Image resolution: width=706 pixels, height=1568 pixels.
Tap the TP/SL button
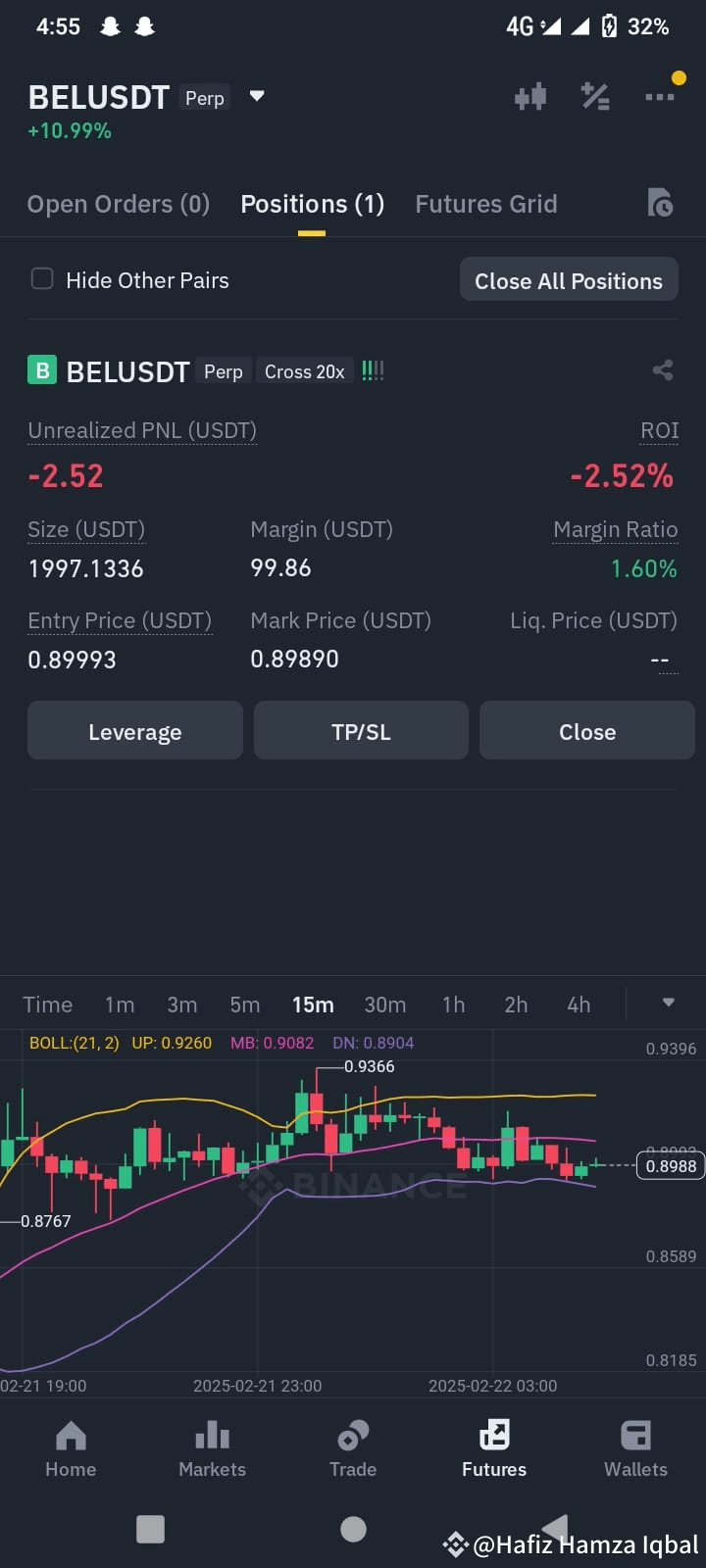click(361, 731)
